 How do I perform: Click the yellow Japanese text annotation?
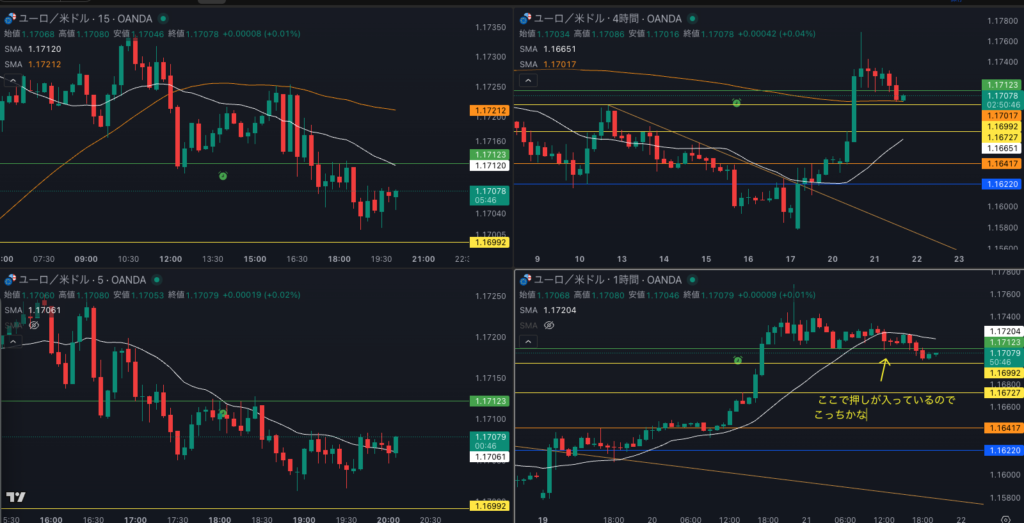886,407
